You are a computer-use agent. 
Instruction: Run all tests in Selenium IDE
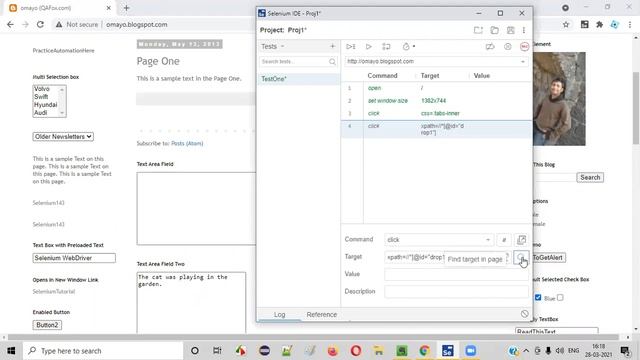click(351, 47)
